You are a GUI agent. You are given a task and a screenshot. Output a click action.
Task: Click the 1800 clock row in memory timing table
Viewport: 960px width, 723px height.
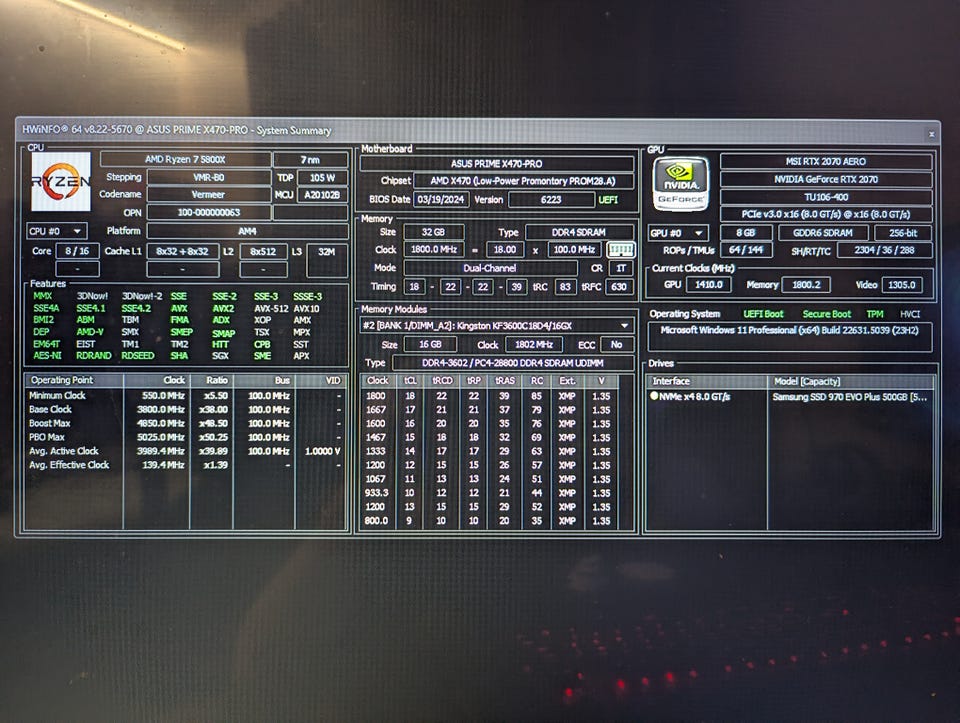pyautogui.click(x=489, y=396)
